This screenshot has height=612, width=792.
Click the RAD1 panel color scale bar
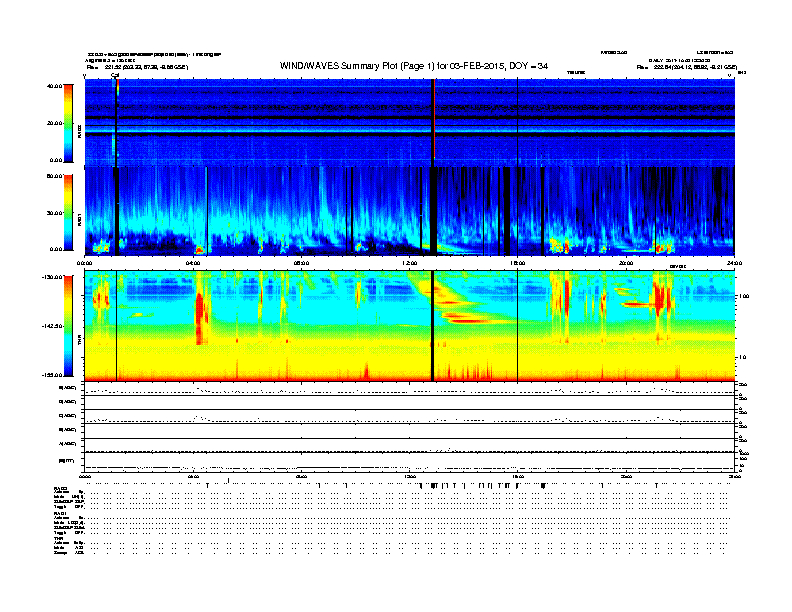[x=68, y=213]
